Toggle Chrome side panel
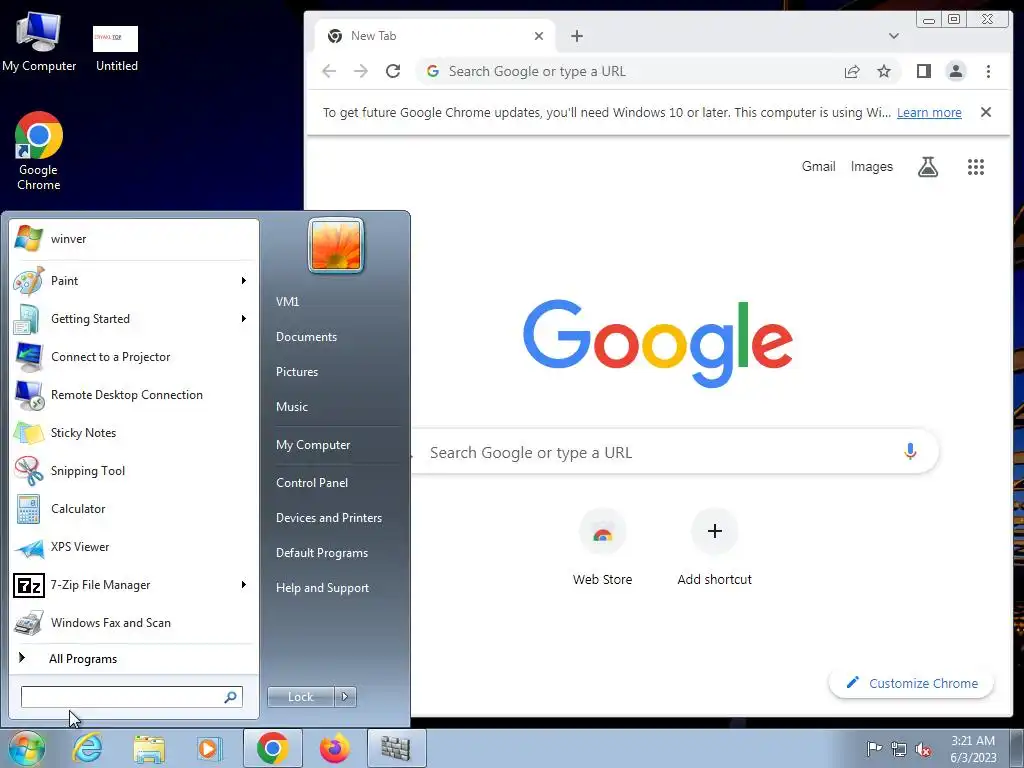Viewport: 1024px width, 768px height. click(x=923, y=71)
